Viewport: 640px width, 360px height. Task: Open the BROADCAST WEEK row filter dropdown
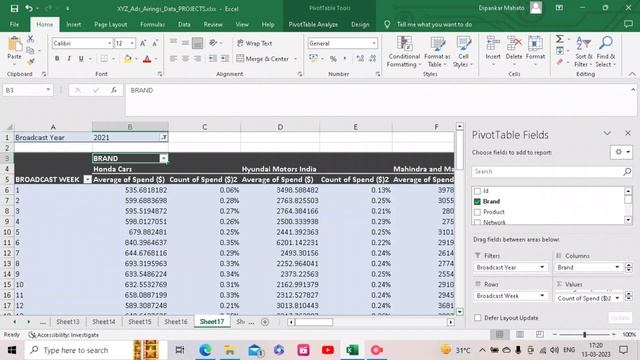(87, 179)
